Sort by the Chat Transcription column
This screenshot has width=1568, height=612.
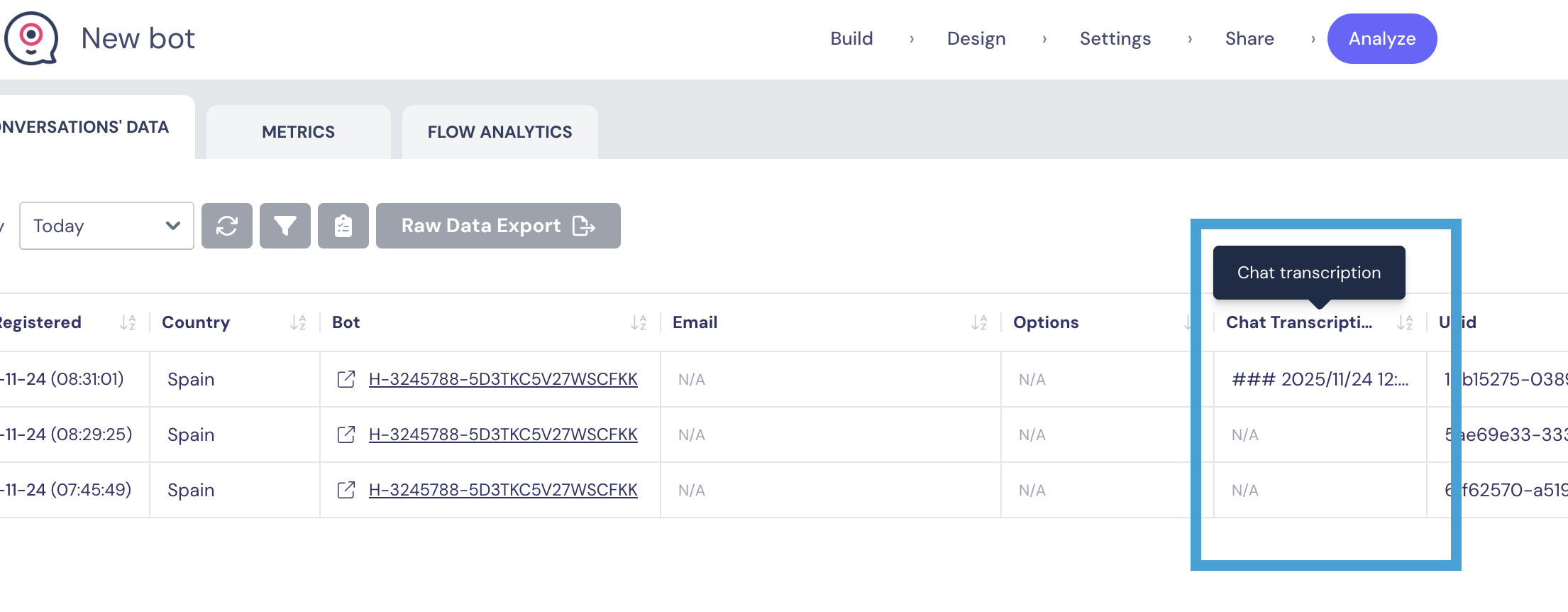click(x=1405, y=323)
